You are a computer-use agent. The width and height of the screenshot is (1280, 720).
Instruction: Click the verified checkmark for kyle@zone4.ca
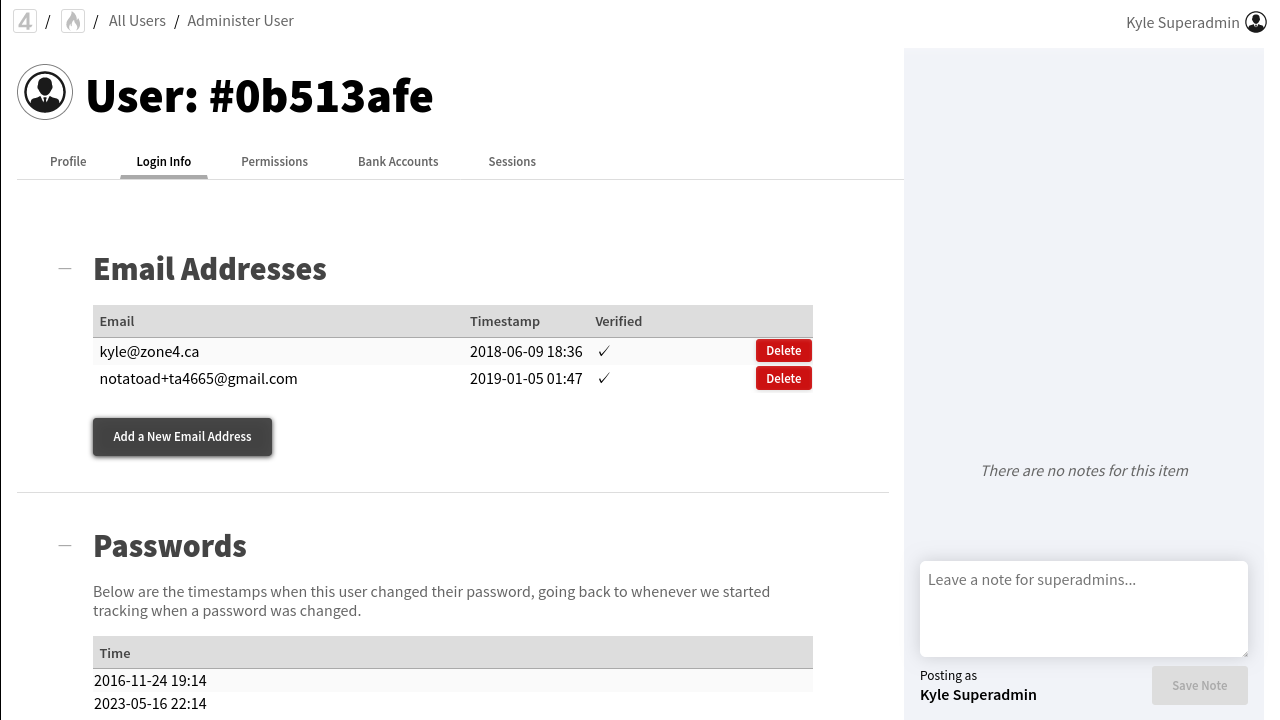[x=604, y=352]
